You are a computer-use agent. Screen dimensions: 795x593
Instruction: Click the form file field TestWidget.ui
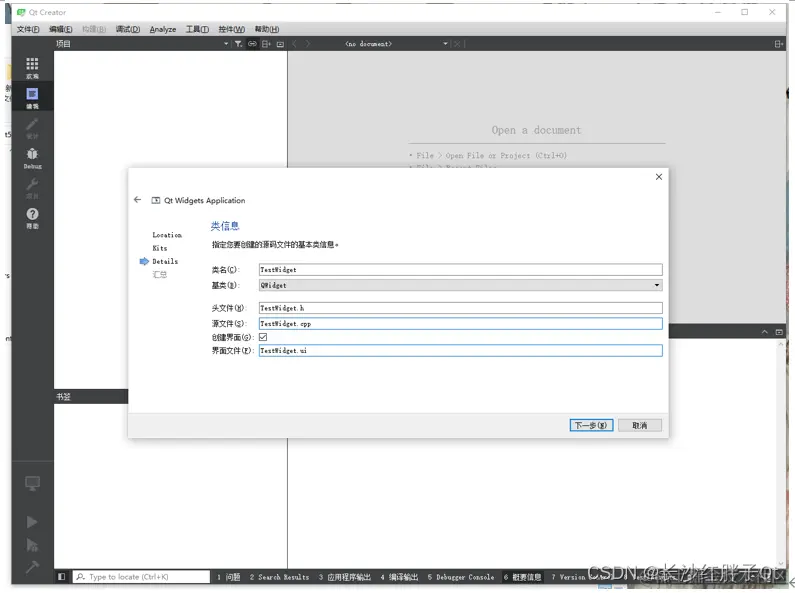tap(460, 350)
